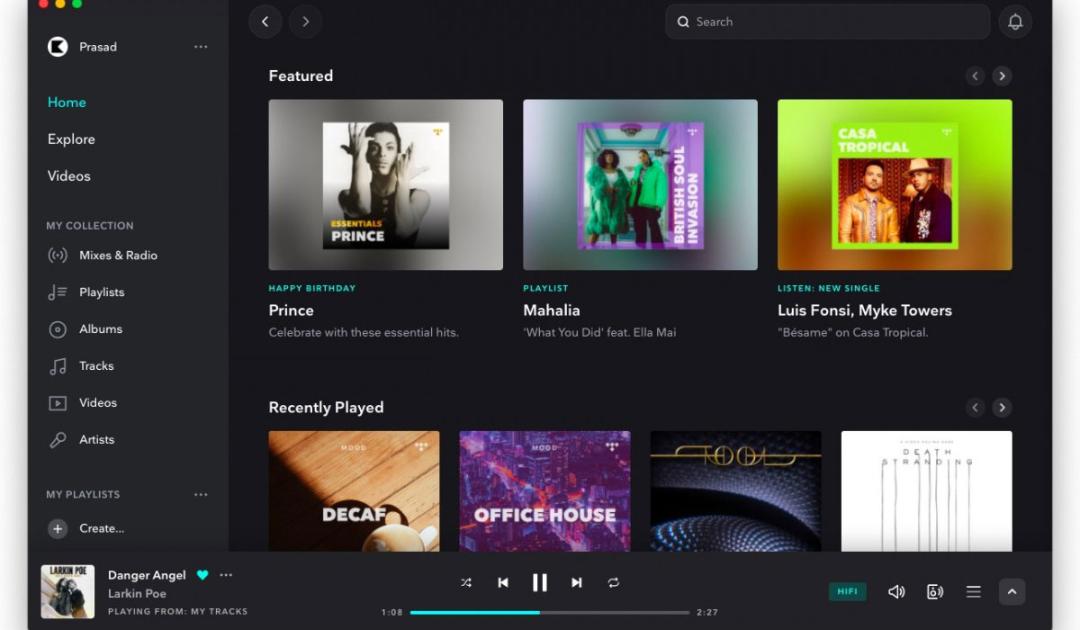Toggle repeat mode
1080x630 pixels.
click(613, 582)
